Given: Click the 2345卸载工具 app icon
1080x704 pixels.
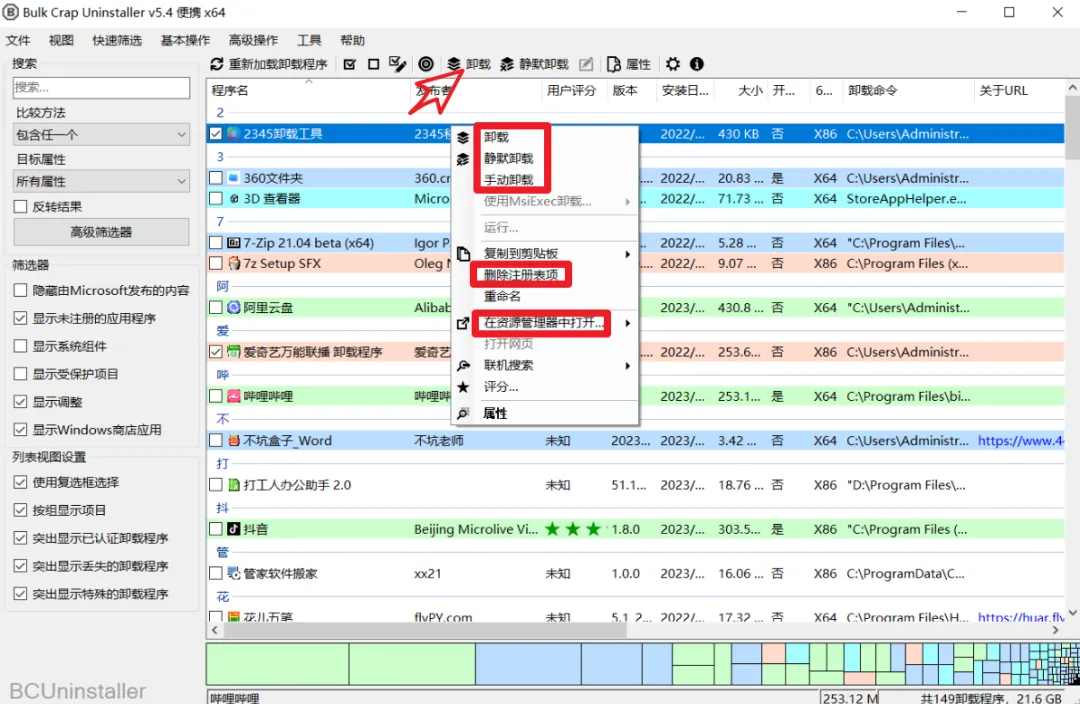Looking at the screenshot, I should [234, 134].
